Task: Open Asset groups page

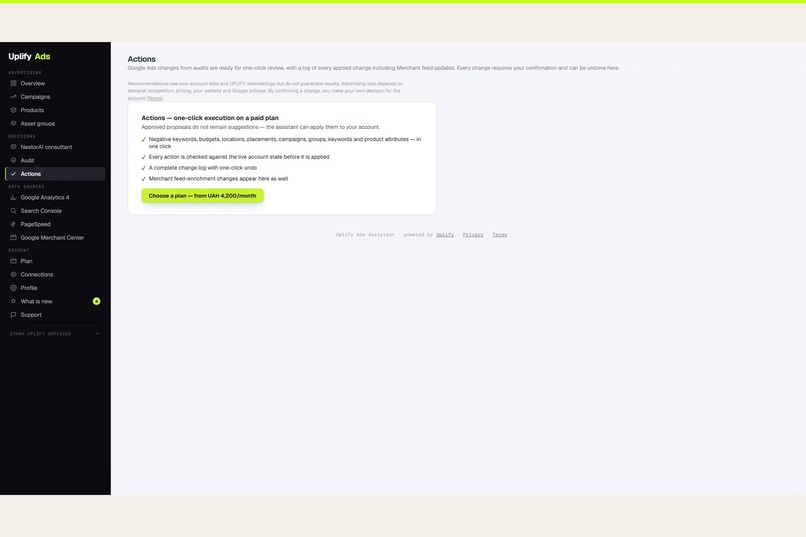Action: (x=55, y=123)
